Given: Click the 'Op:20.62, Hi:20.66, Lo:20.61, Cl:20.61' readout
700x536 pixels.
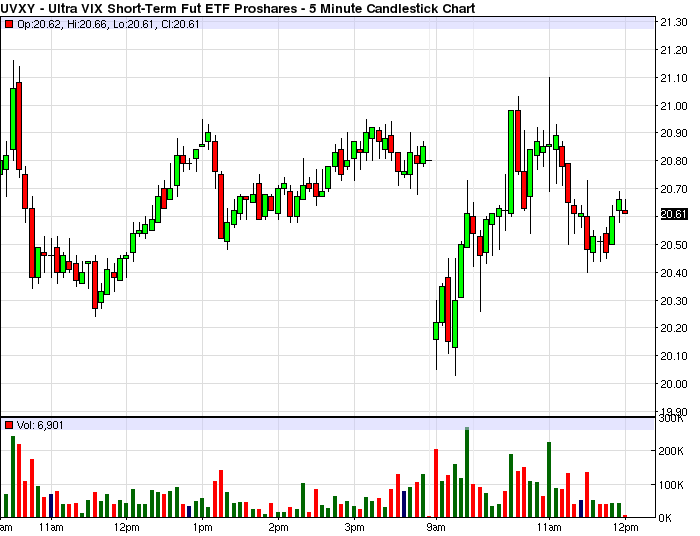Looking at the screenshot, I should 108,24.
